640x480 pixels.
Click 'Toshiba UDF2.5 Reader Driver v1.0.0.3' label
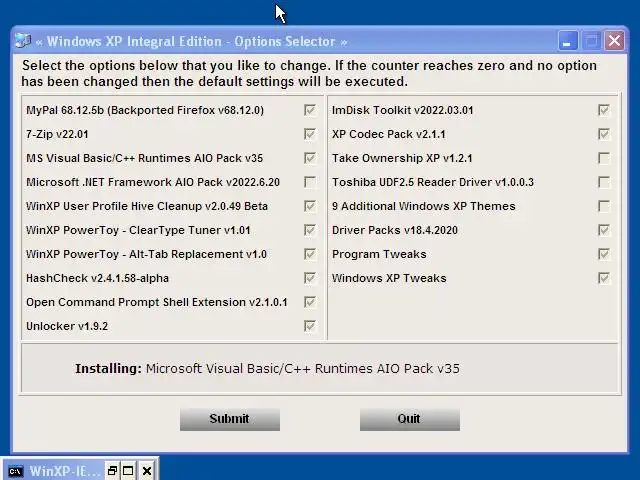[433, 182]
